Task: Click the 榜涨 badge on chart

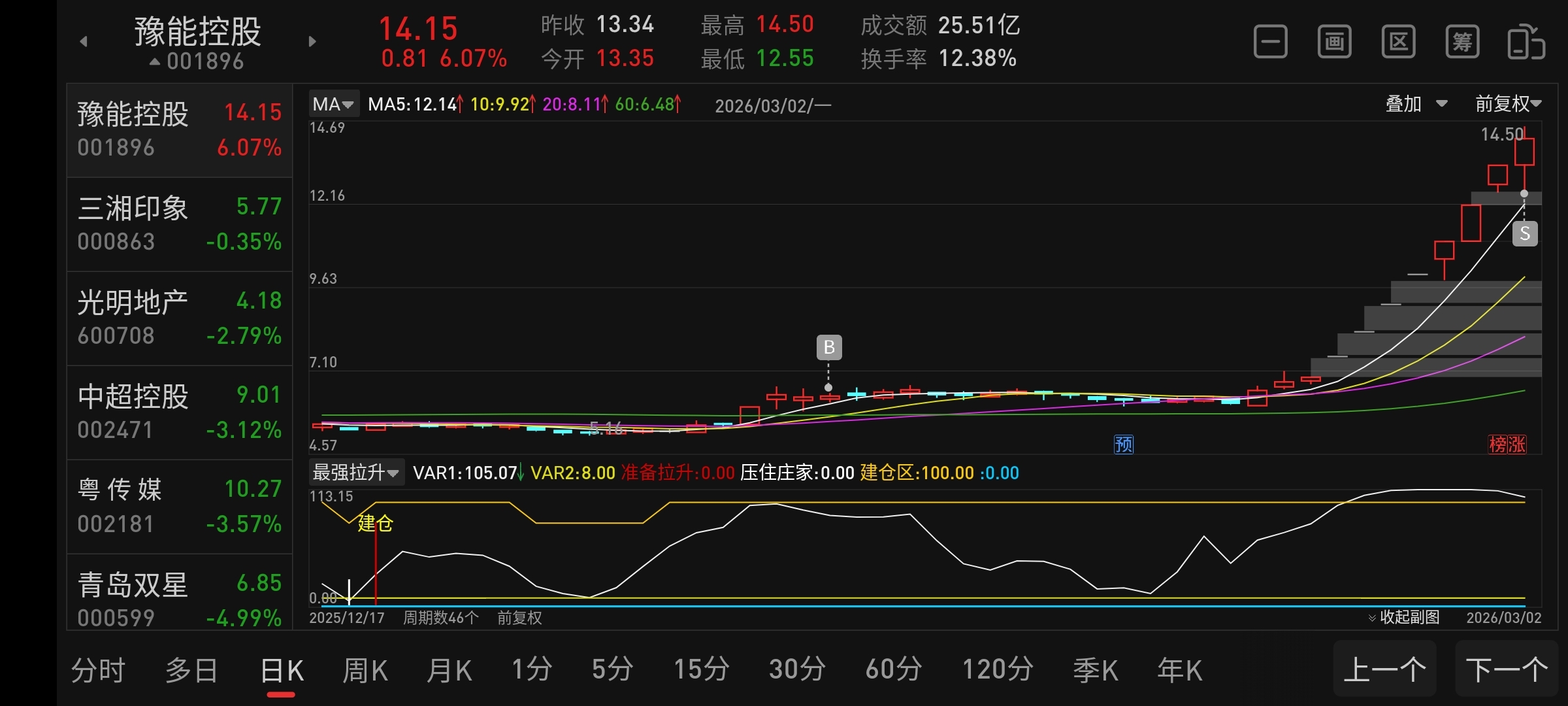Action: [x=1507, y=445]
